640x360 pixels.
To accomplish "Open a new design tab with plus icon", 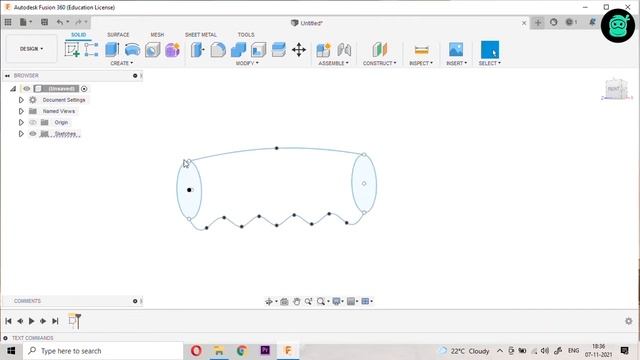I will 538,22.
